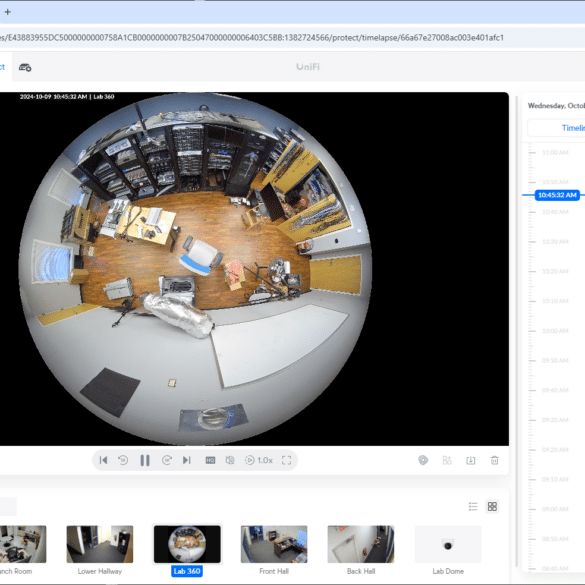Open the Protect tab in the header
Screen dimensions: 585x585
[2, 67]
